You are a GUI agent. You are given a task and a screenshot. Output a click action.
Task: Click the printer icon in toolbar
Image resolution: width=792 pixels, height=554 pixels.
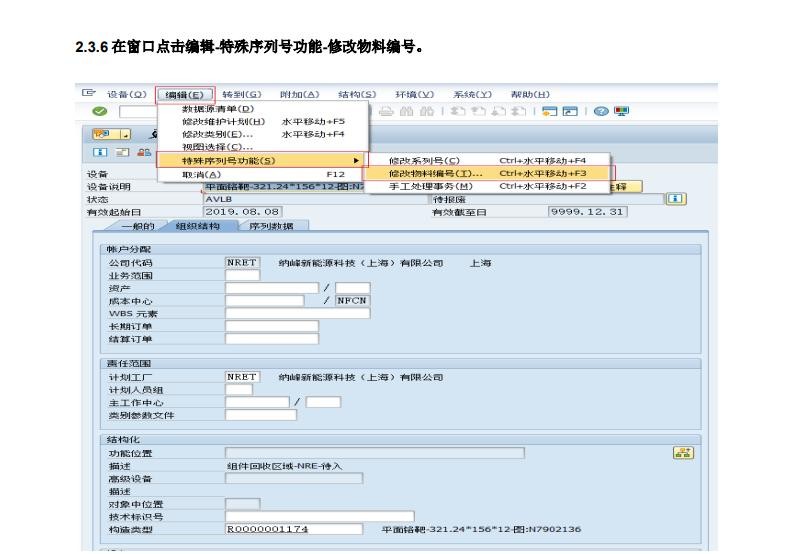pos(387,115)
